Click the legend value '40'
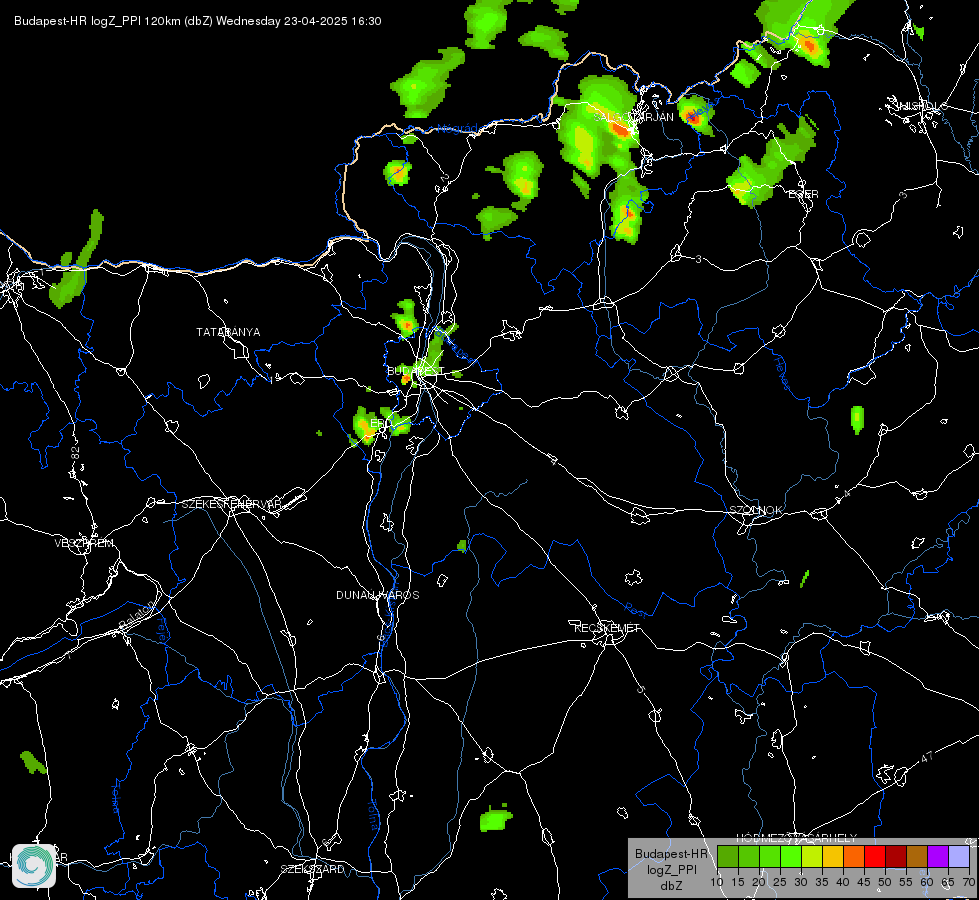This screenshot has width=979, height=900. coord(843,882)
